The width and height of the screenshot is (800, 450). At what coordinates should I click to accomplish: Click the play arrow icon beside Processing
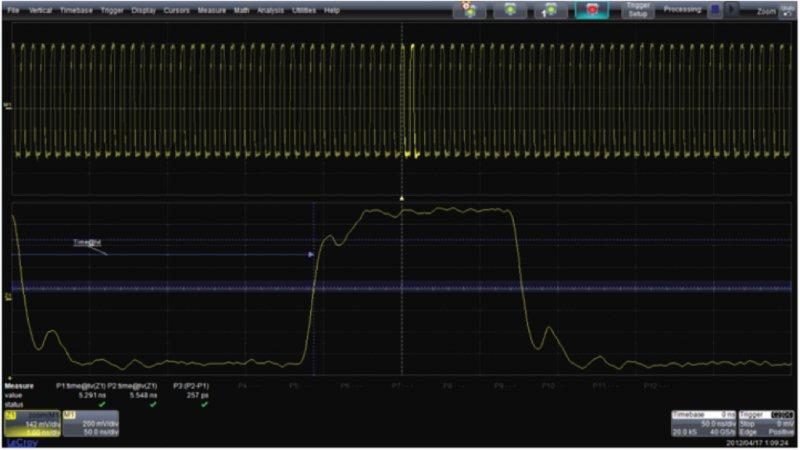click(x=735, y=9)
